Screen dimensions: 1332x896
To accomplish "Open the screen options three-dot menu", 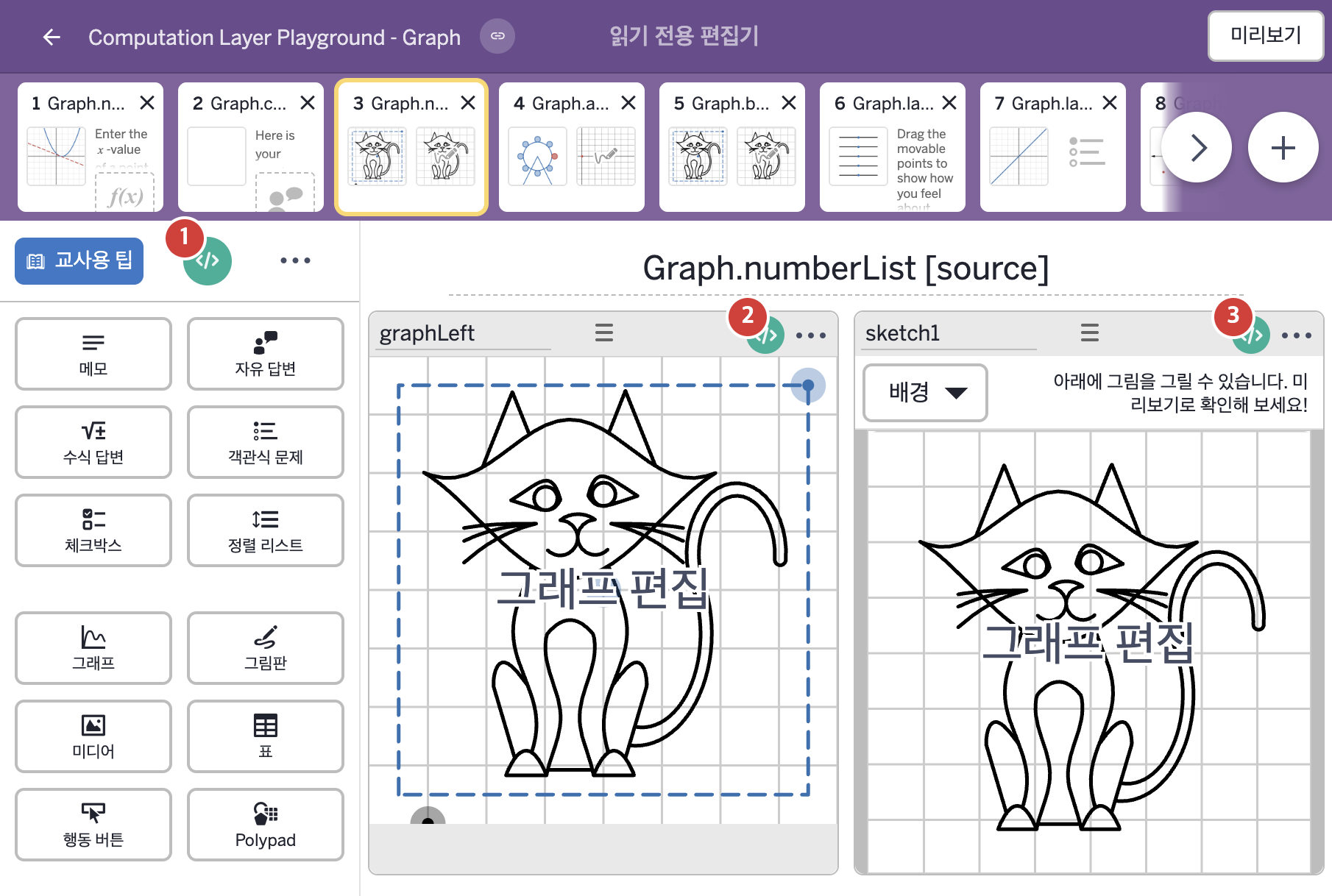I will (x=295, y=260).
